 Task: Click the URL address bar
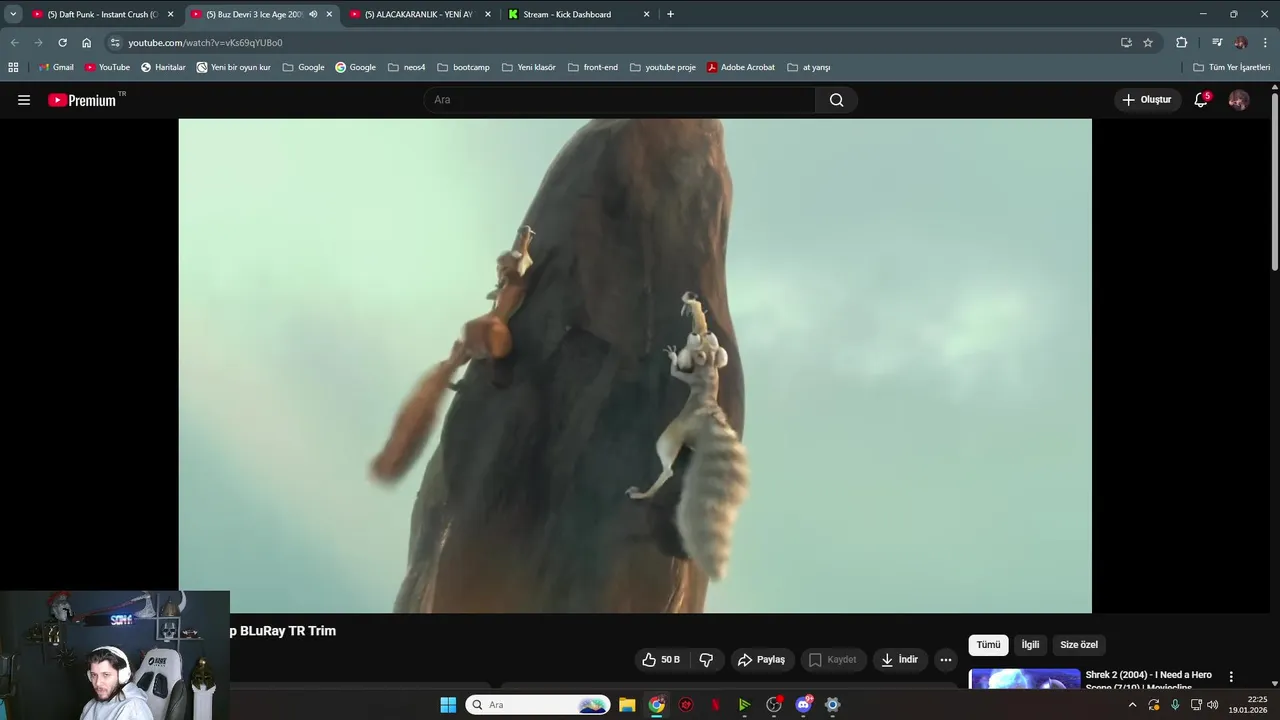[610, 43]
